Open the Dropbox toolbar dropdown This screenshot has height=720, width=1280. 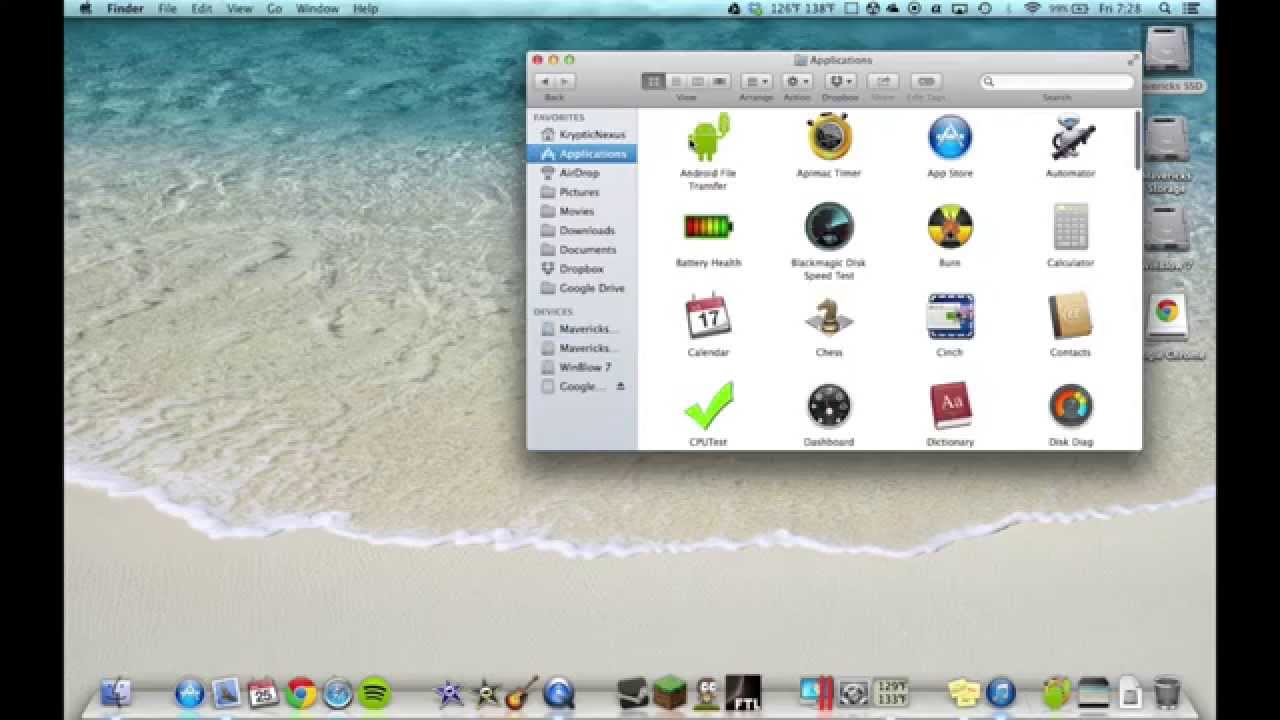pyautogui.click(x=840, y=81)
